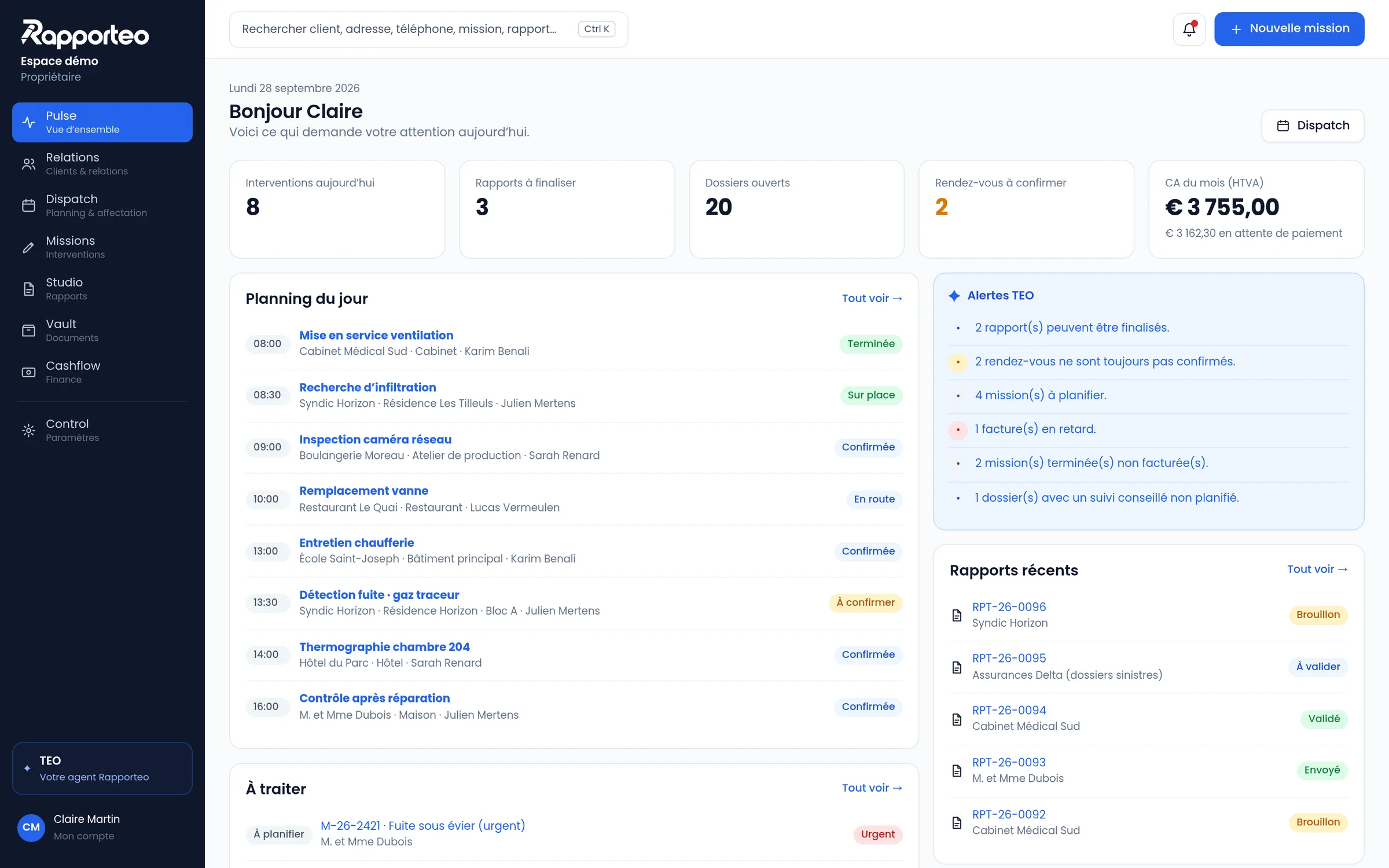
Task: Open Tout voir link in Planning du jour
Action: (x=872, y=299)
